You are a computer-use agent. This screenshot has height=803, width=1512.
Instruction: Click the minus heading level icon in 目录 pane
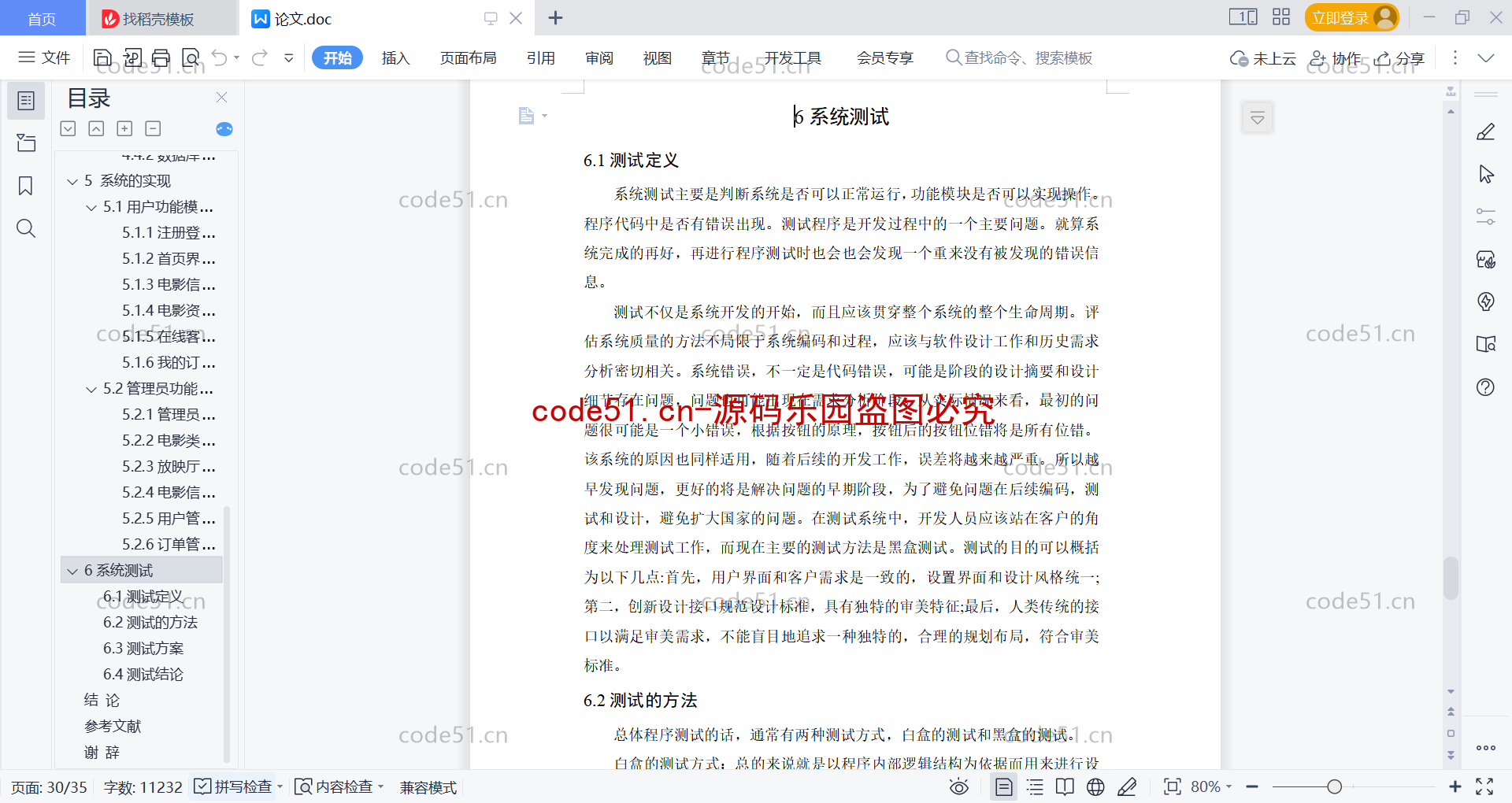(153, 128)
